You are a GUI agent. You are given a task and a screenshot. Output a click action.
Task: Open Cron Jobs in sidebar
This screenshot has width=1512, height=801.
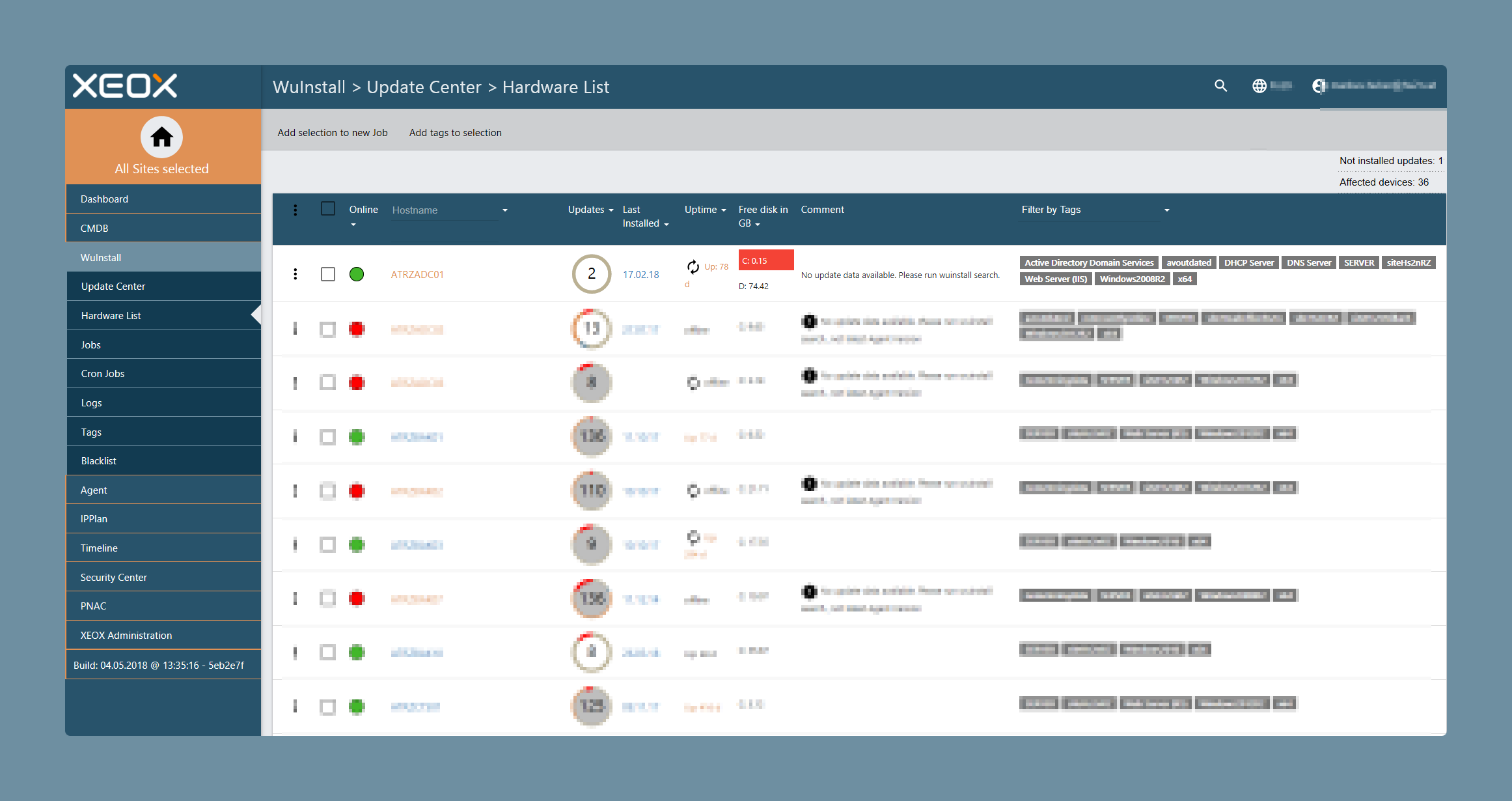(163, 374)
